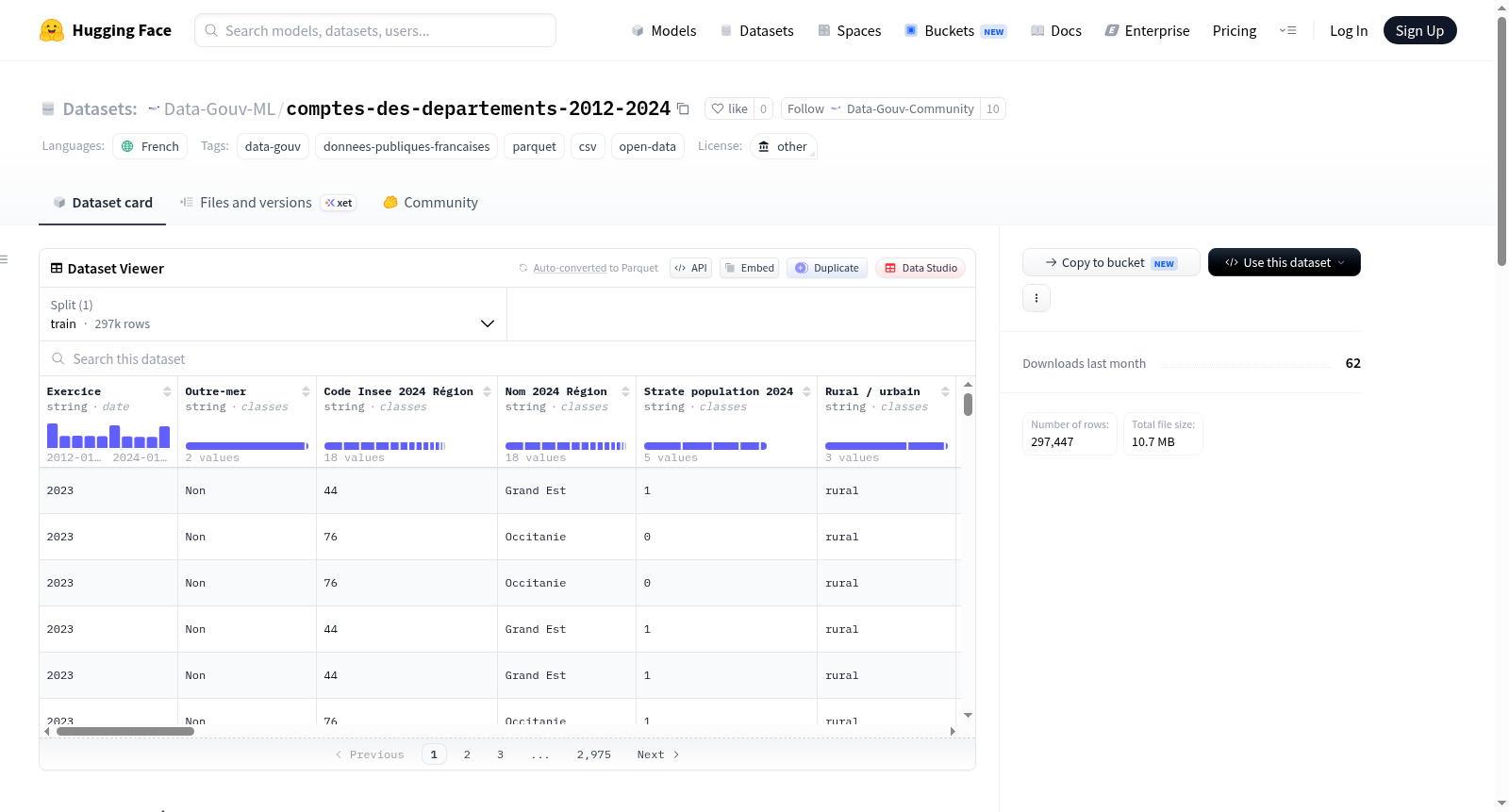Select the donnees-publiques-francaises tag

click(406, 146)
